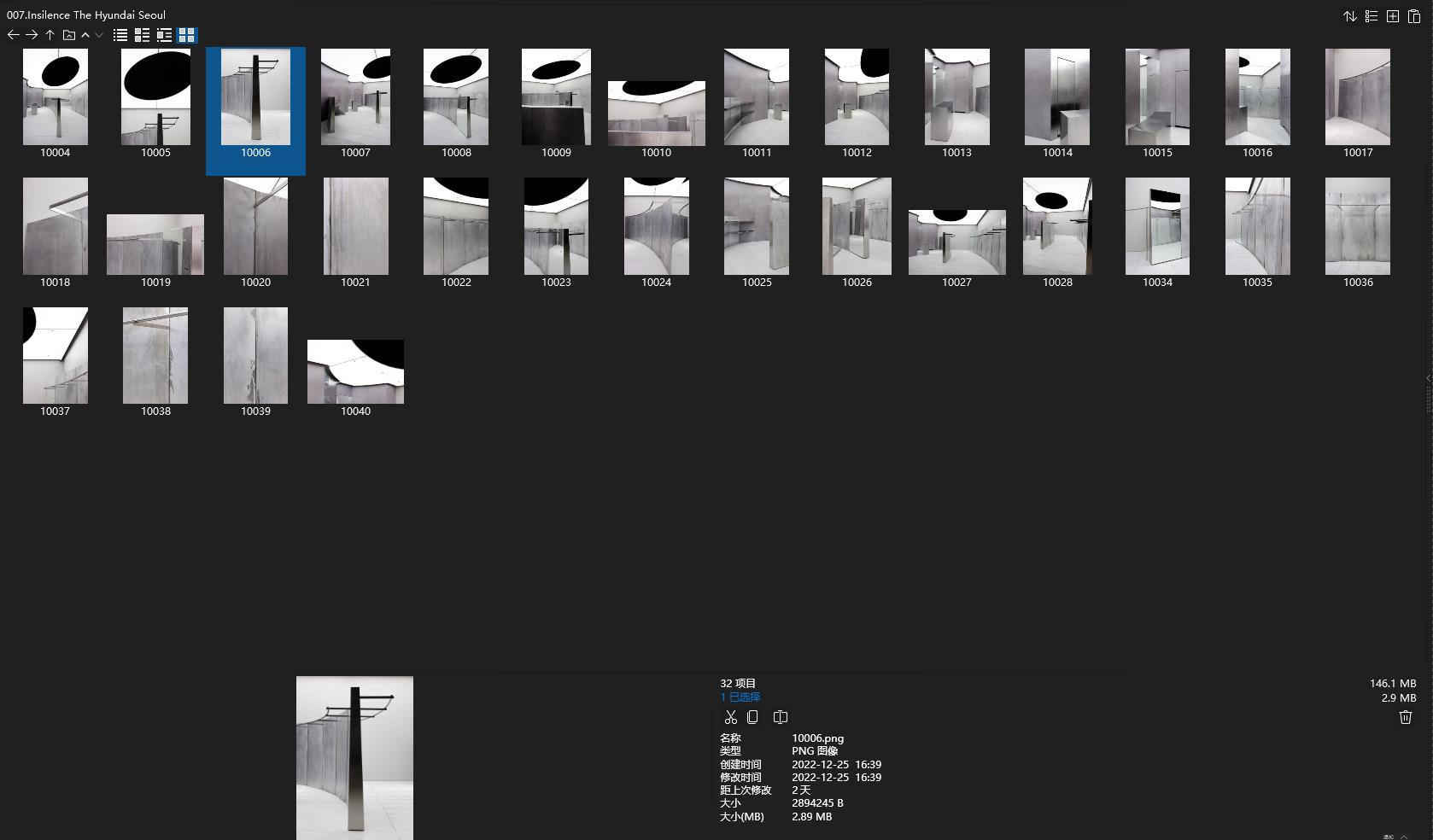Collapse the file list using the down chevron
This screenshot has width=1433, height=840.
[x=97, y=35]
